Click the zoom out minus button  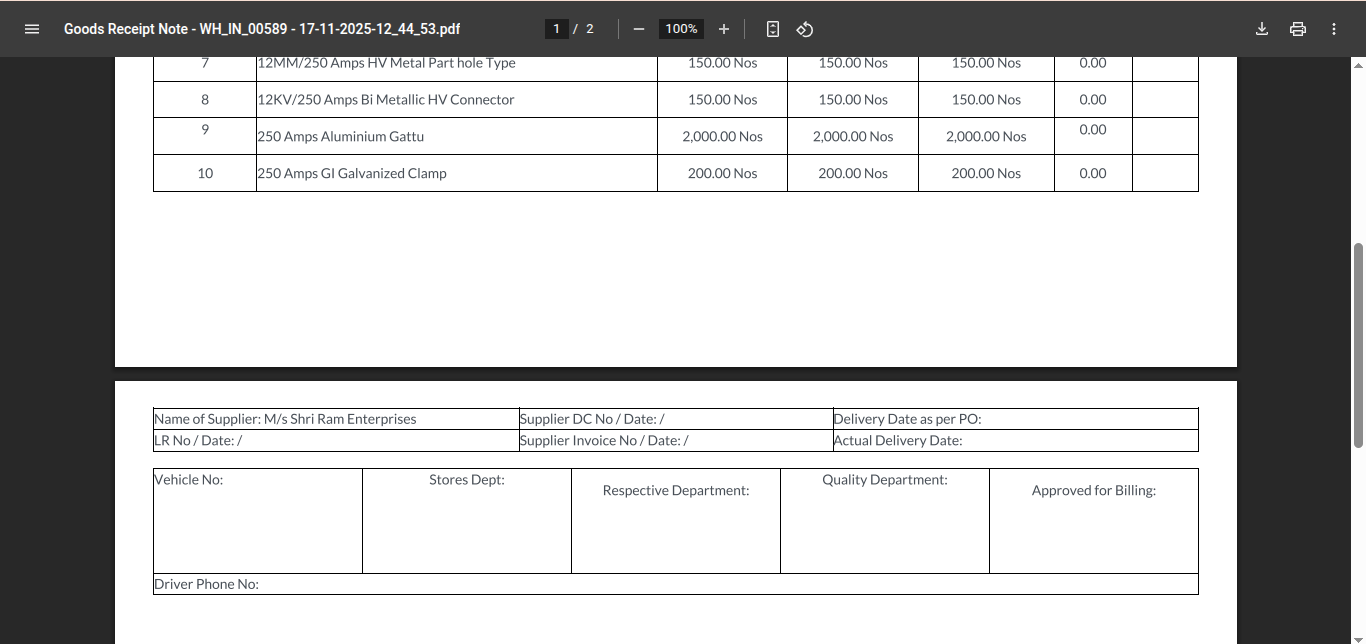pos(639,29)
